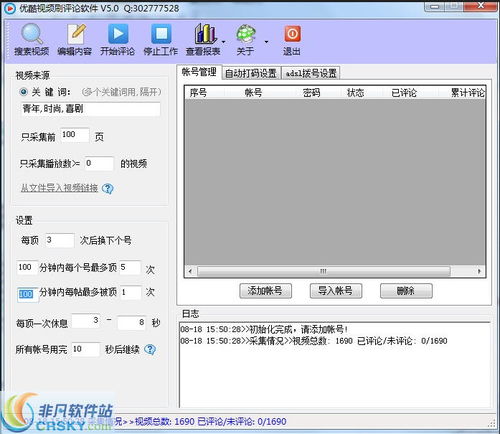Viewport: 500px width, 434px height.
Task: Expand the dropdown arrow beside 查看报表
Action: (x=223, y=42)
